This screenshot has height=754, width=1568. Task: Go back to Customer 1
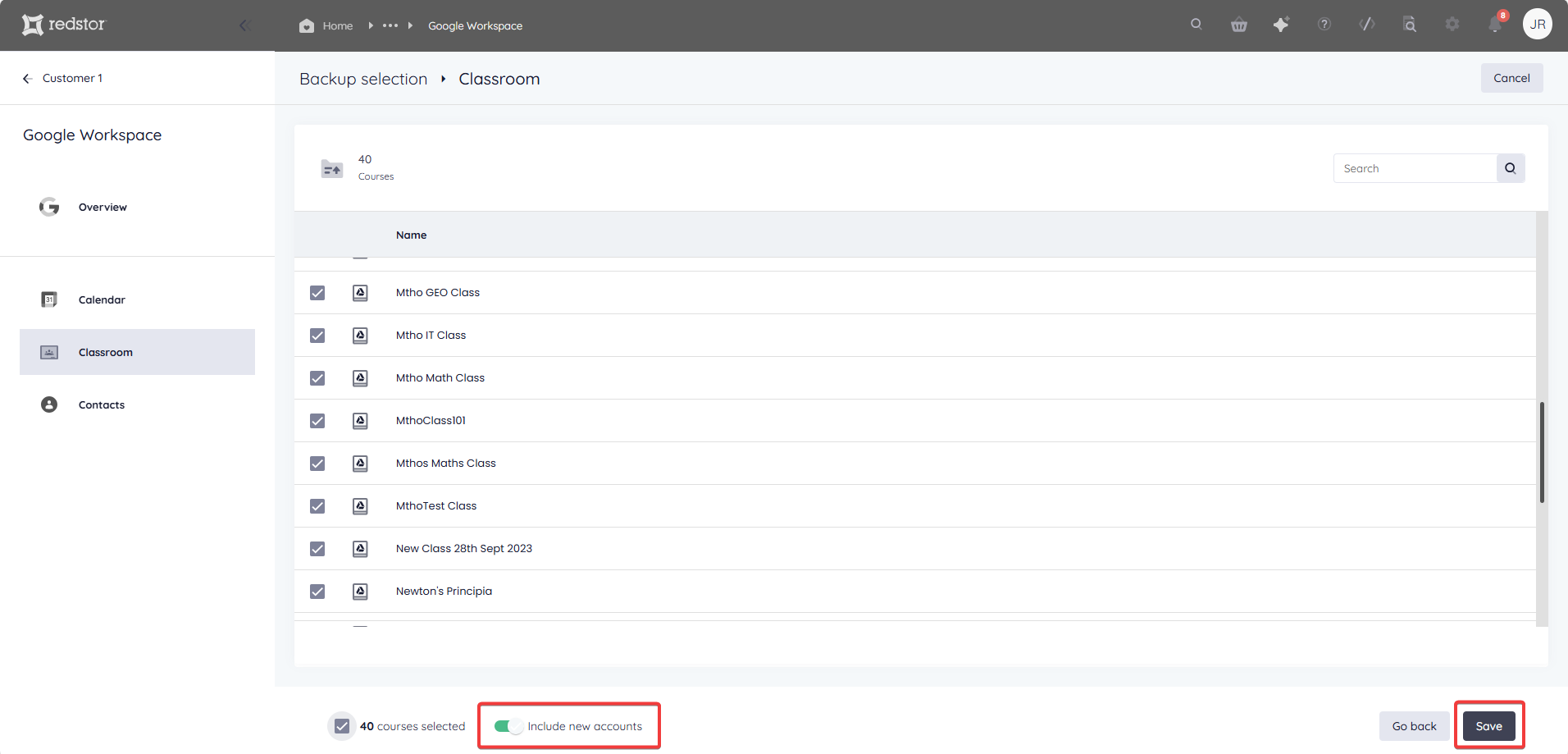(x=72, y=78)
